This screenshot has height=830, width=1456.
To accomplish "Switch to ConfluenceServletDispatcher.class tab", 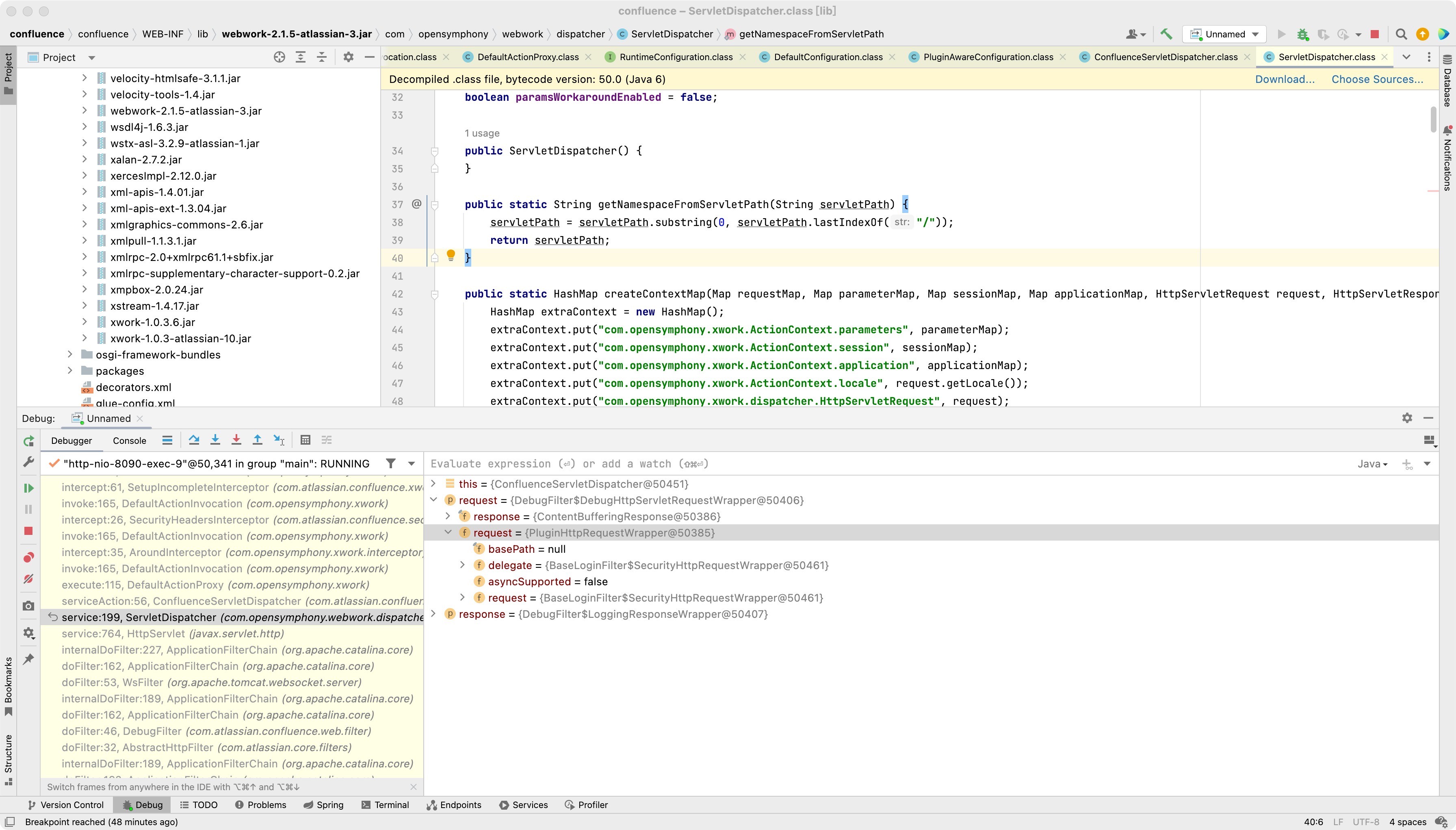I will click(x=1166, y=57).
